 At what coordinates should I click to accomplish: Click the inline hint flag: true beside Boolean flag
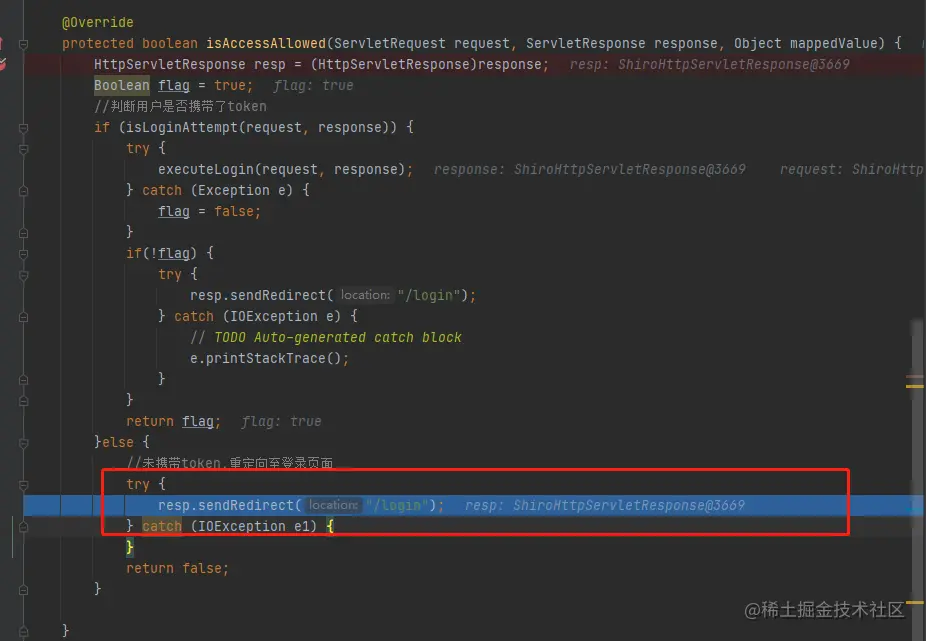313,86
